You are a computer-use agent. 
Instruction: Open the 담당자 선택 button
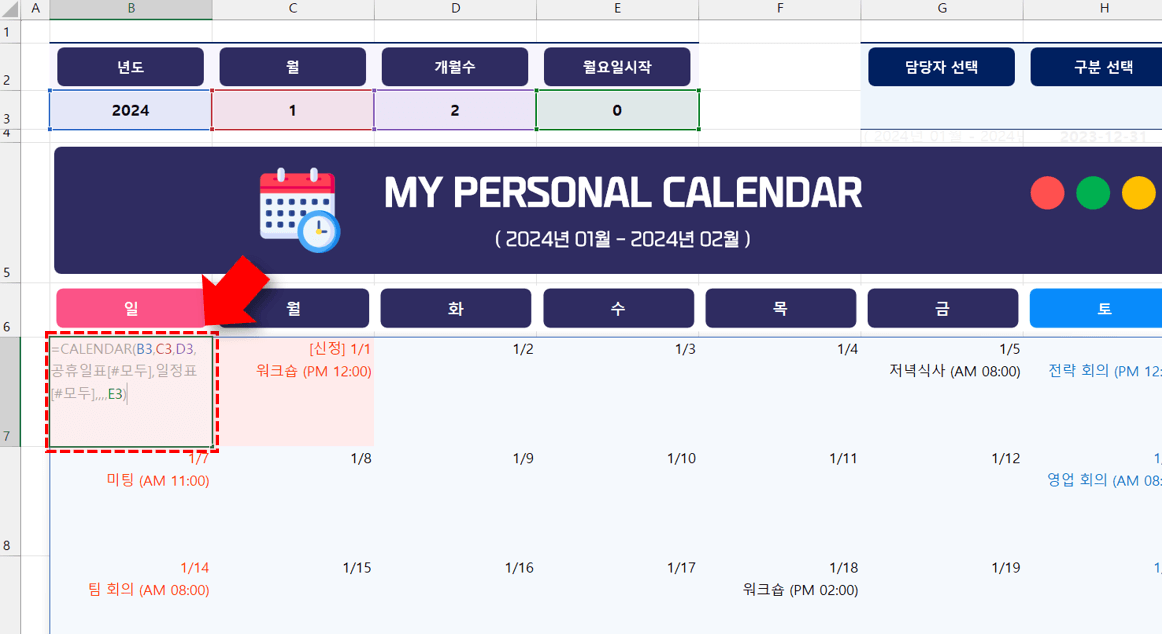(x=941, y=67)
